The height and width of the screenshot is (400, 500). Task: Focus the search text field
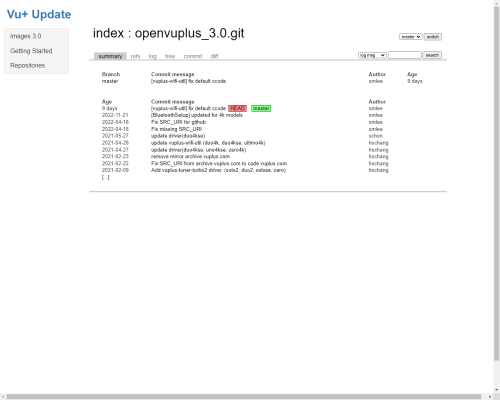coord(405,55)
